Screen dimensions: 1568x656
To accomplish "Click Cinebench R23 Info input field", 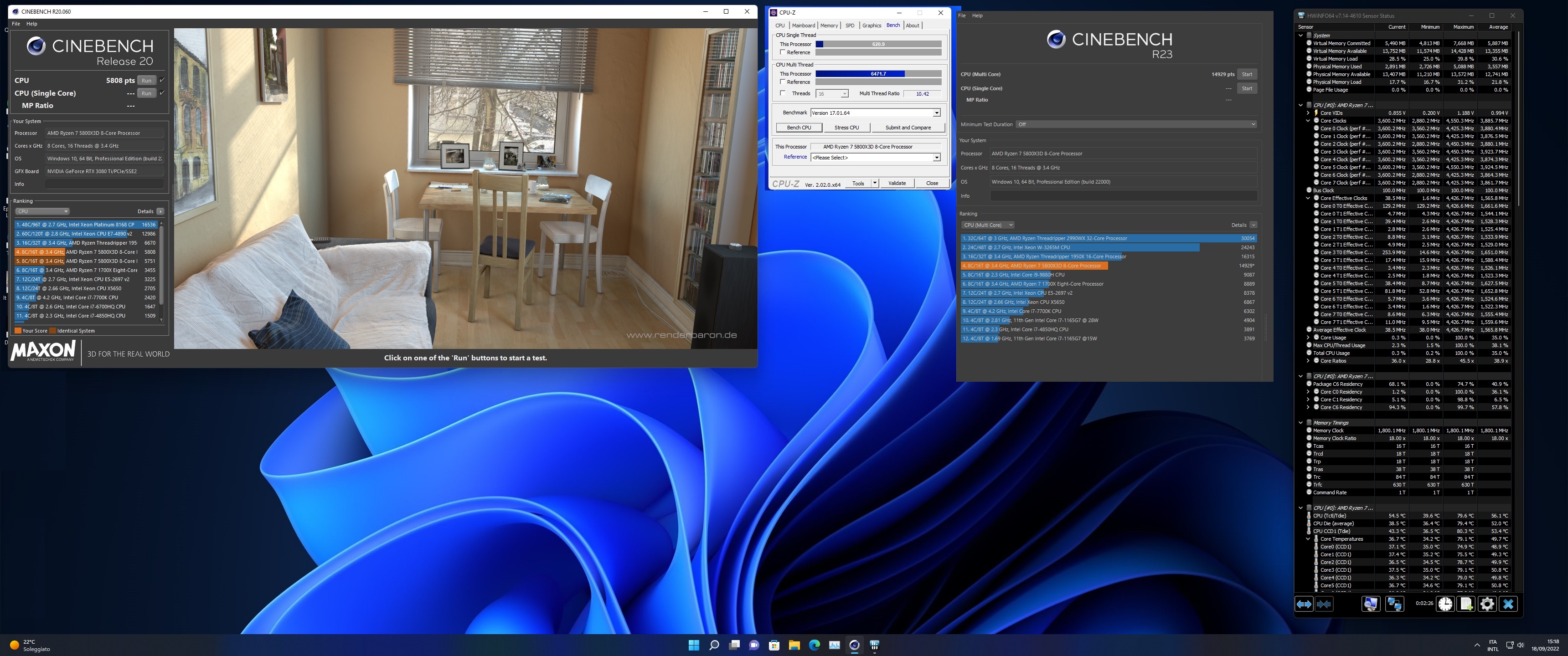I will (x=1123, y=196).
